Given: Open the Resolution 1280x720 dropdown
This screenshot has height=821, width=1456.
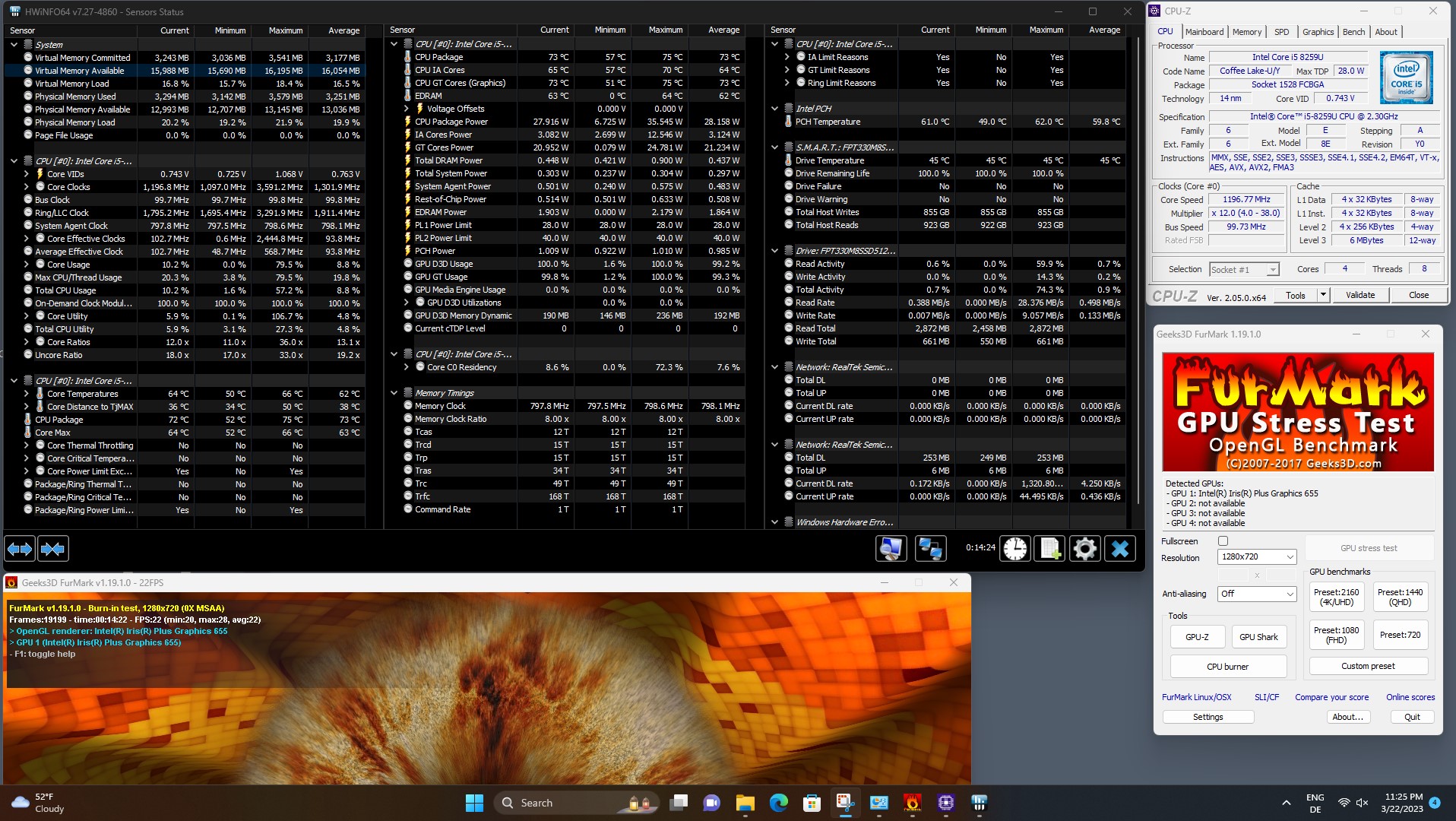Looking at the screenshot, I should (x=1256, y=556).
